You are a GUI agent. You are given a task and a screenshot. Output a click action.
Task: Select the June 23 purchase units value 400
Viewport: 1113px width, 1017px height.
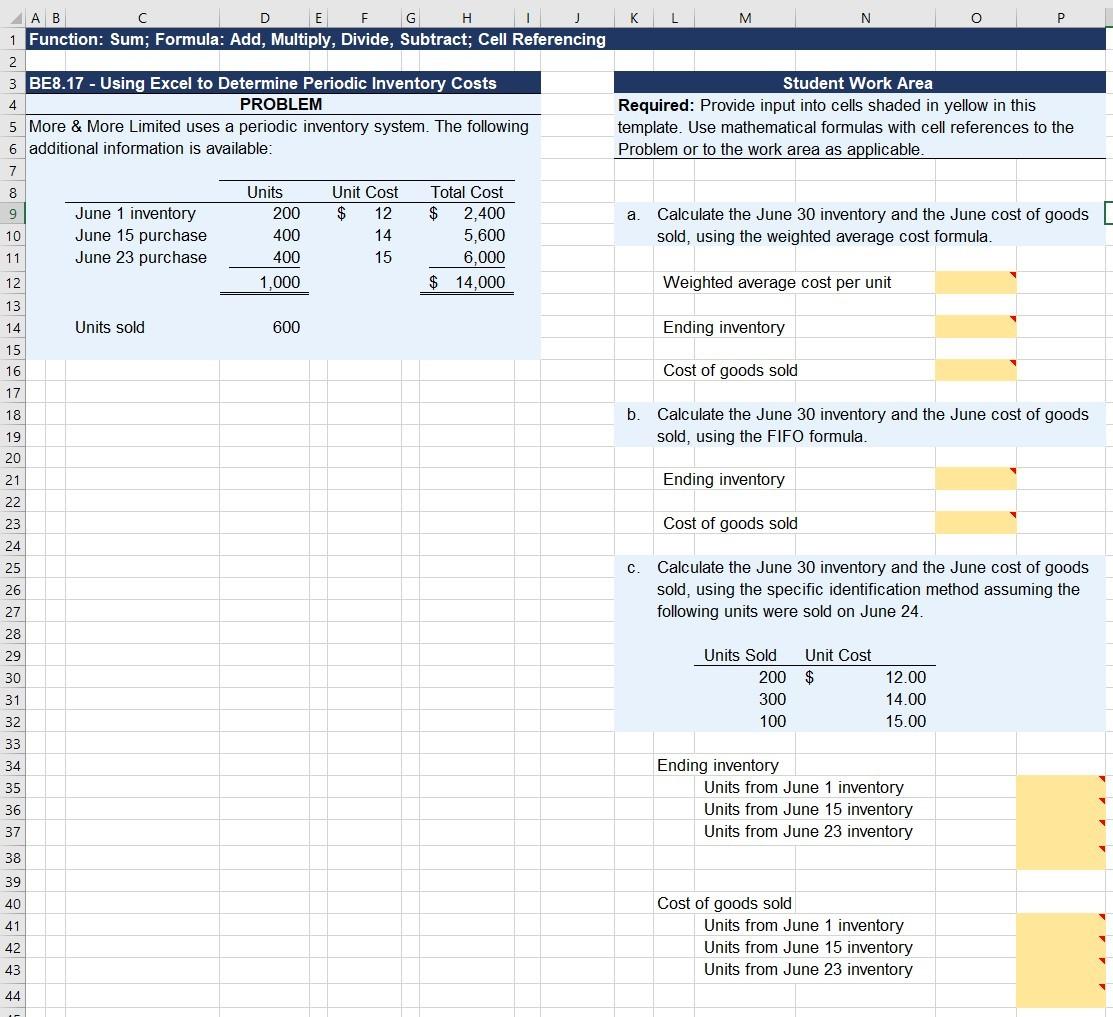point(265,258)
